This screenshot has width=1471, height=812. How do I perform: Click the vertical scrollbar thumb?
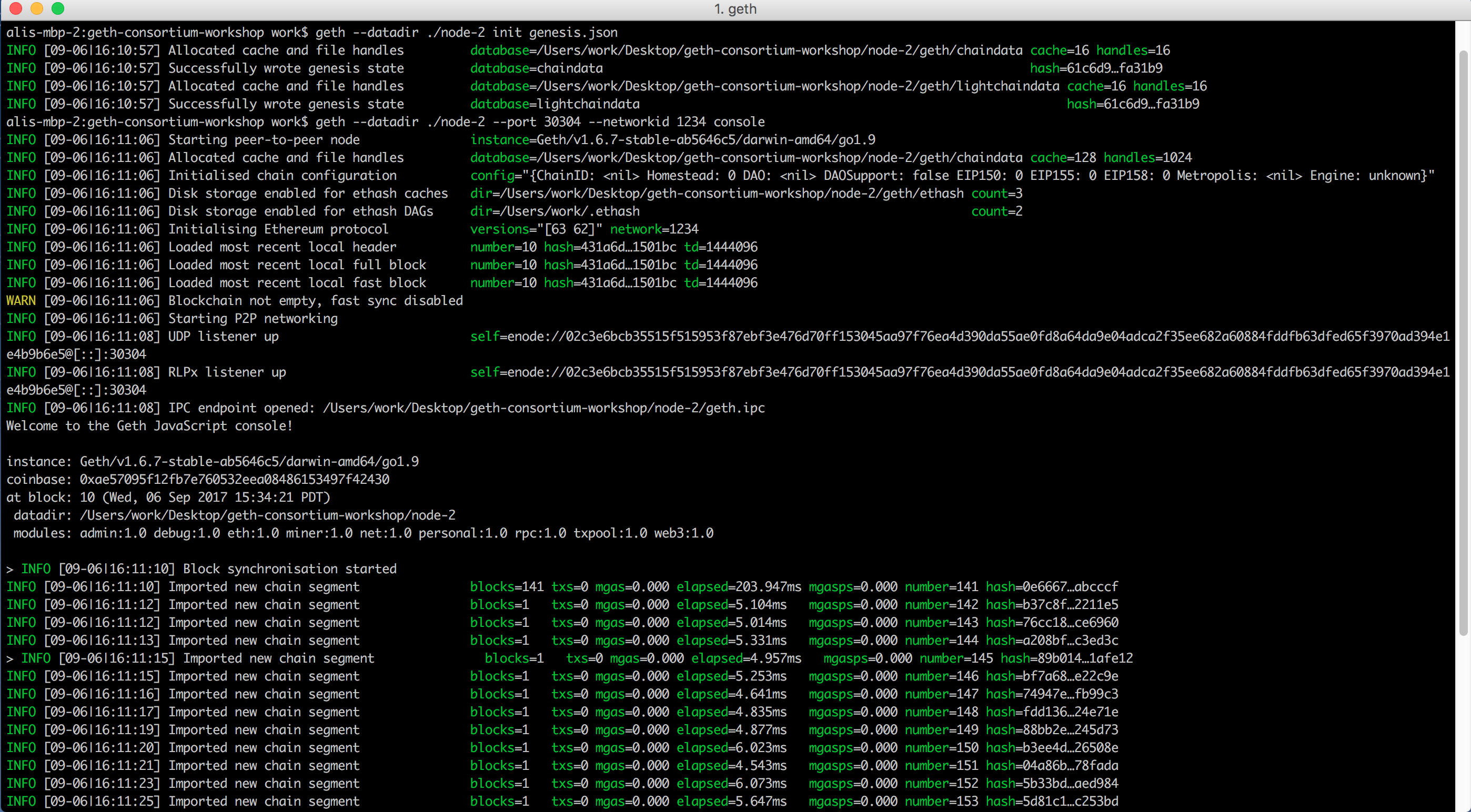pyautogui.click(x=1463, y=342)
